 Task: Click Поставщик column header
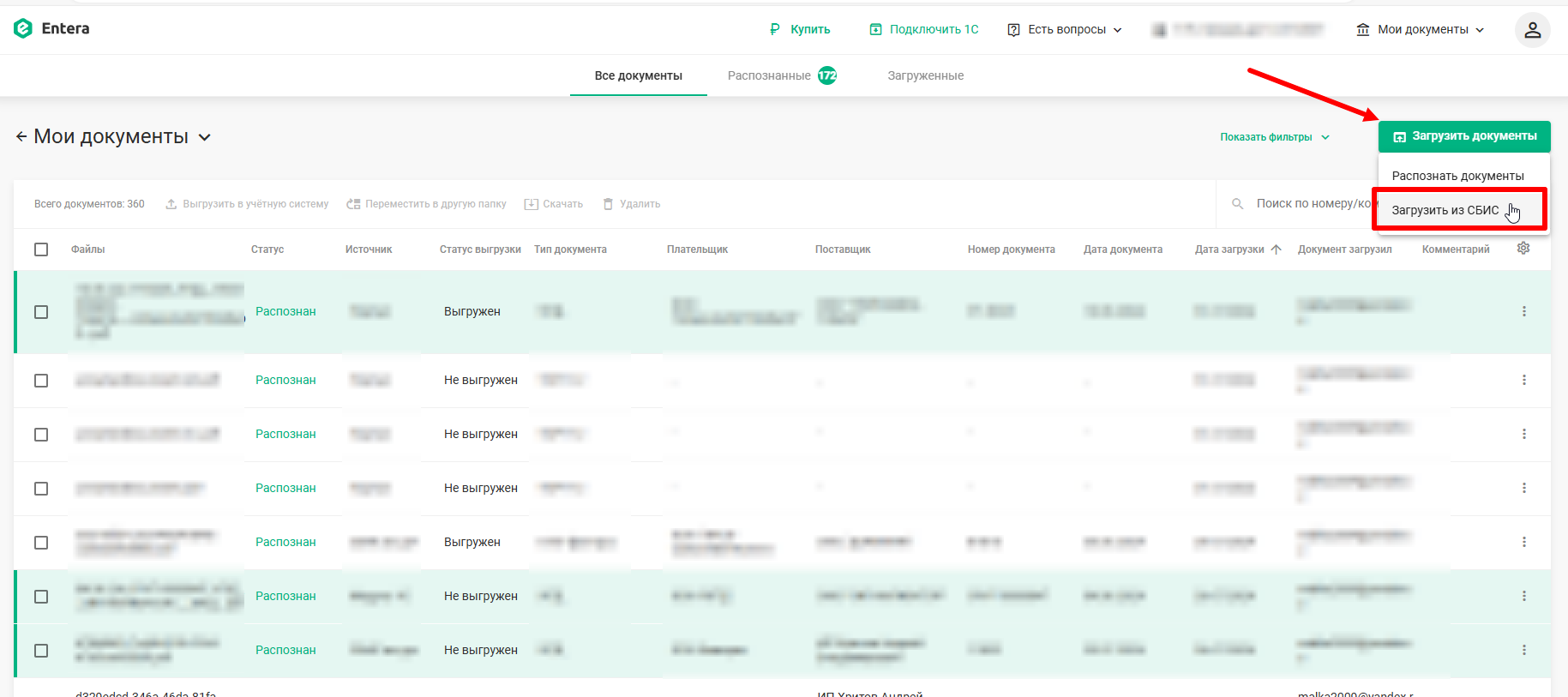[x=843, y=249]
